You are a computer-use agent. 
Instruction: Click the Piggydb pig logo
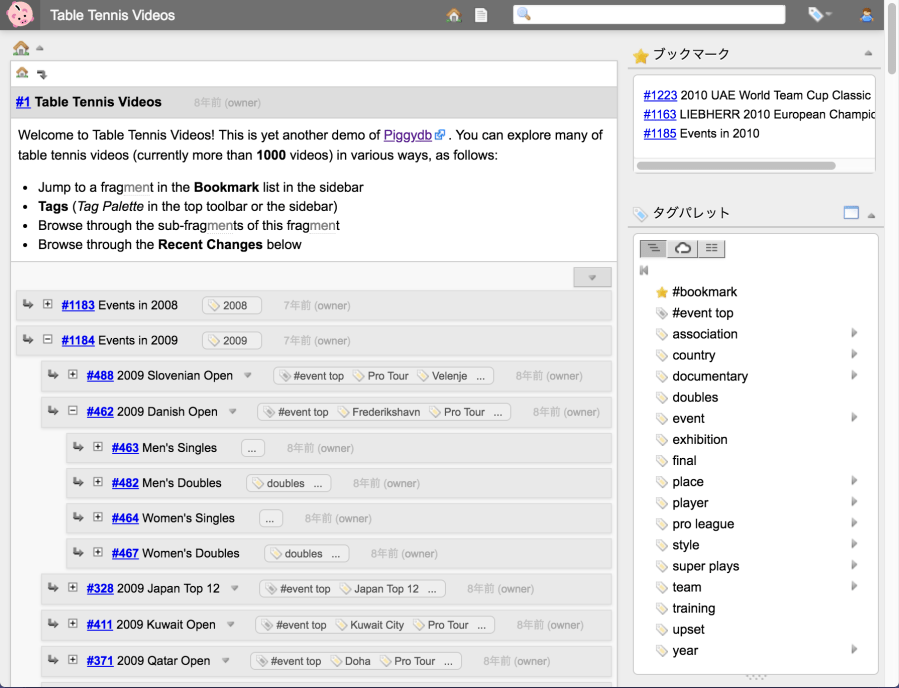click(19, 15)
